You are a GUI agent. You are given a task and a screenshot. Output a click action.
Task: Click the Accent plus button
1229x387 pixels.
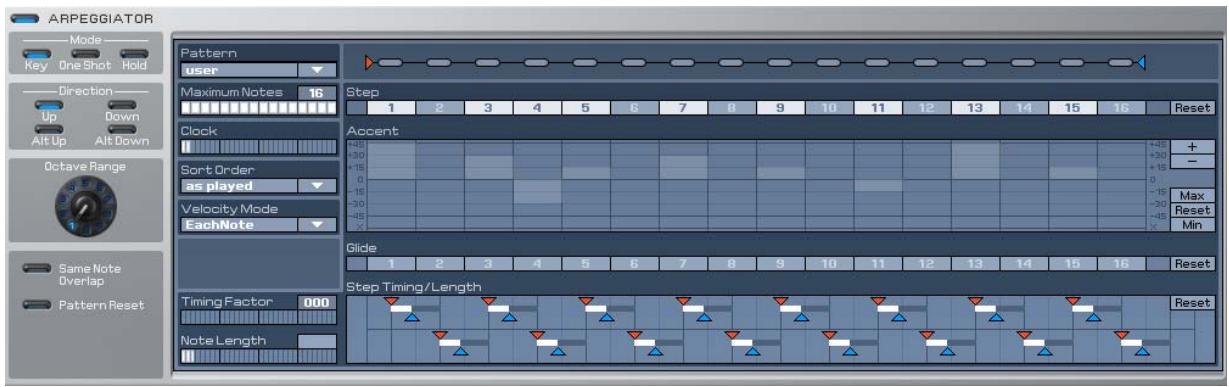pyautogui.click(x=1192, y=146)
